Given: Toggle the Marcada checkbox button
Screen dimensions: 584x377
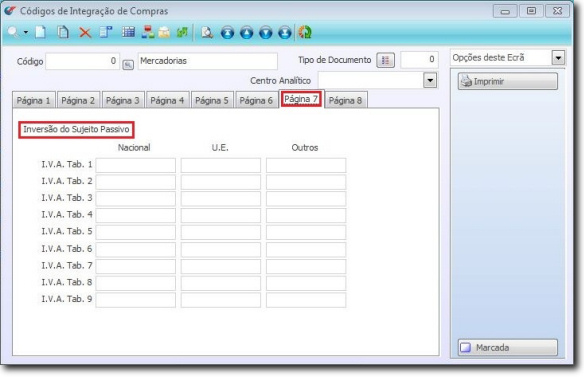Looking at the screenshot, I should tap(508, 348).
